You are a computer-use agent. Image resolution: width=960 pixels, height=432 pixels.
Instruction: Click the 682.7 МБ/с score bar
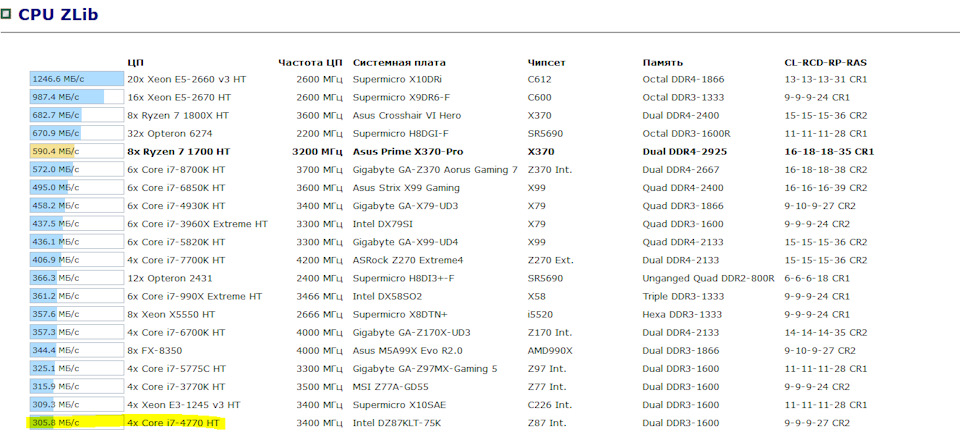click(x=77, y=115)
